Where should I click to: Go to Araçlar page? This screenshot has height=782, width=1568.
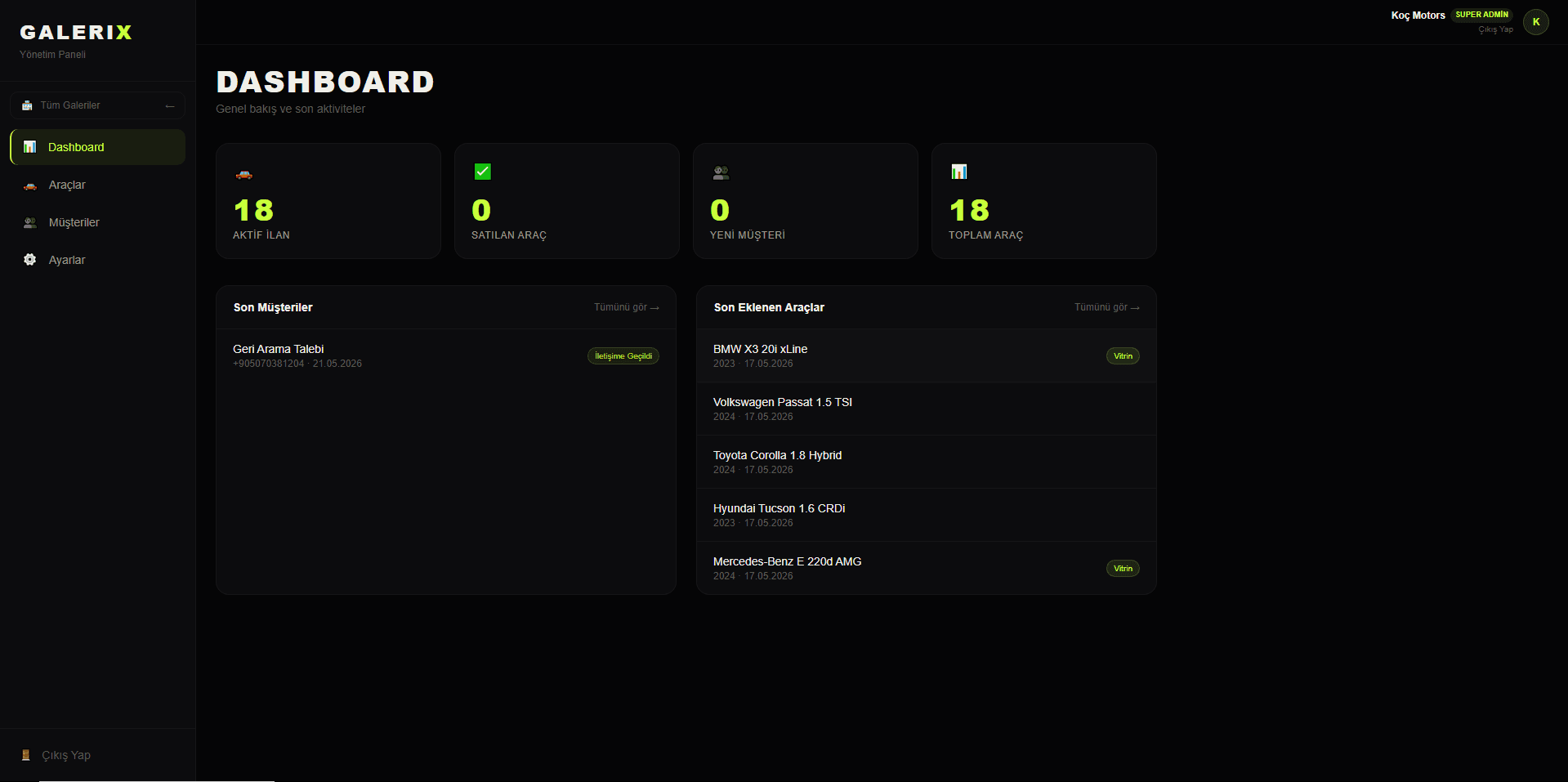(x=97, y=185)
